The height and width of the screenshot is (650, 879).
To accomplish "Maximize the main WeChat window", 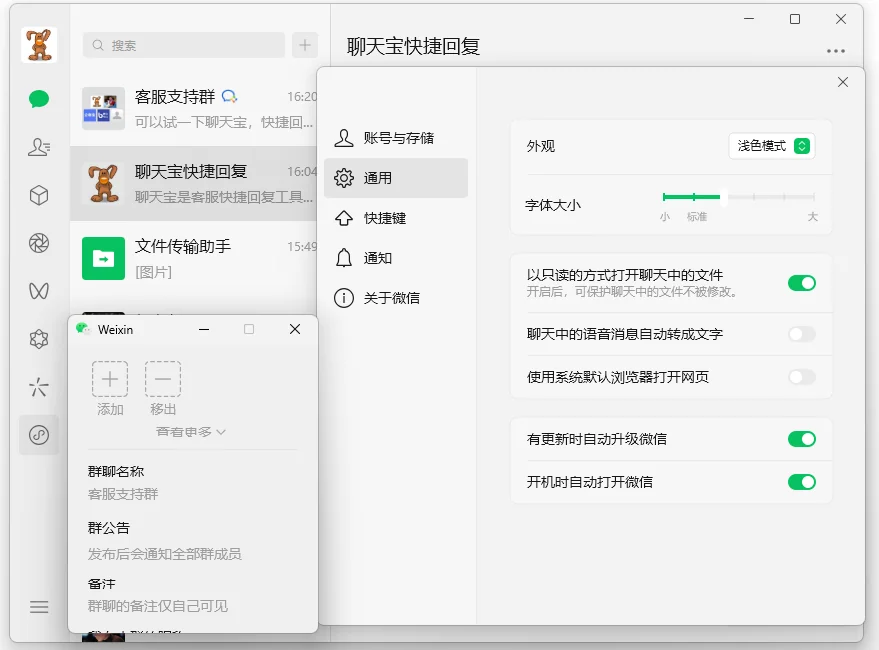I will [794, 19].
